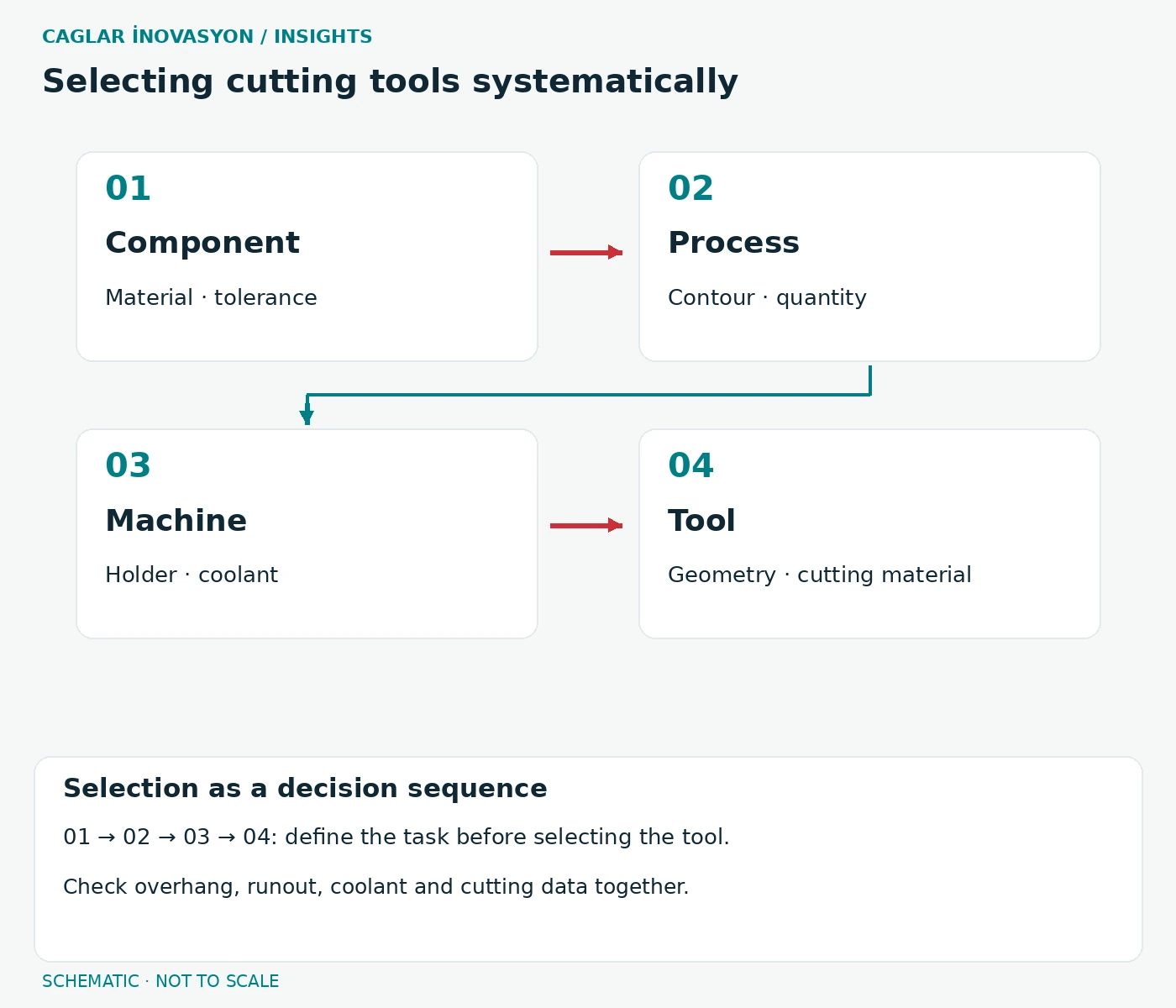Click the line "define the task before selecting the tool"
This screenshot has width=1176, height=1008.
(507, 837)
